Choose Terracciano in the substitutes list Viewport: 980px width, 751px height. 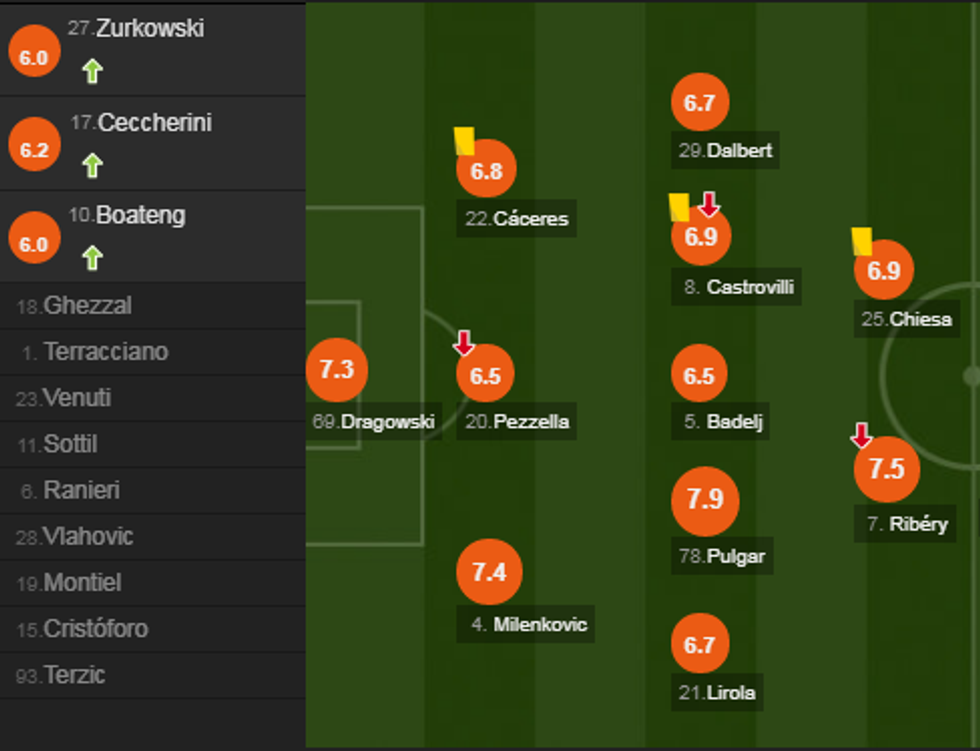[106, 352]
